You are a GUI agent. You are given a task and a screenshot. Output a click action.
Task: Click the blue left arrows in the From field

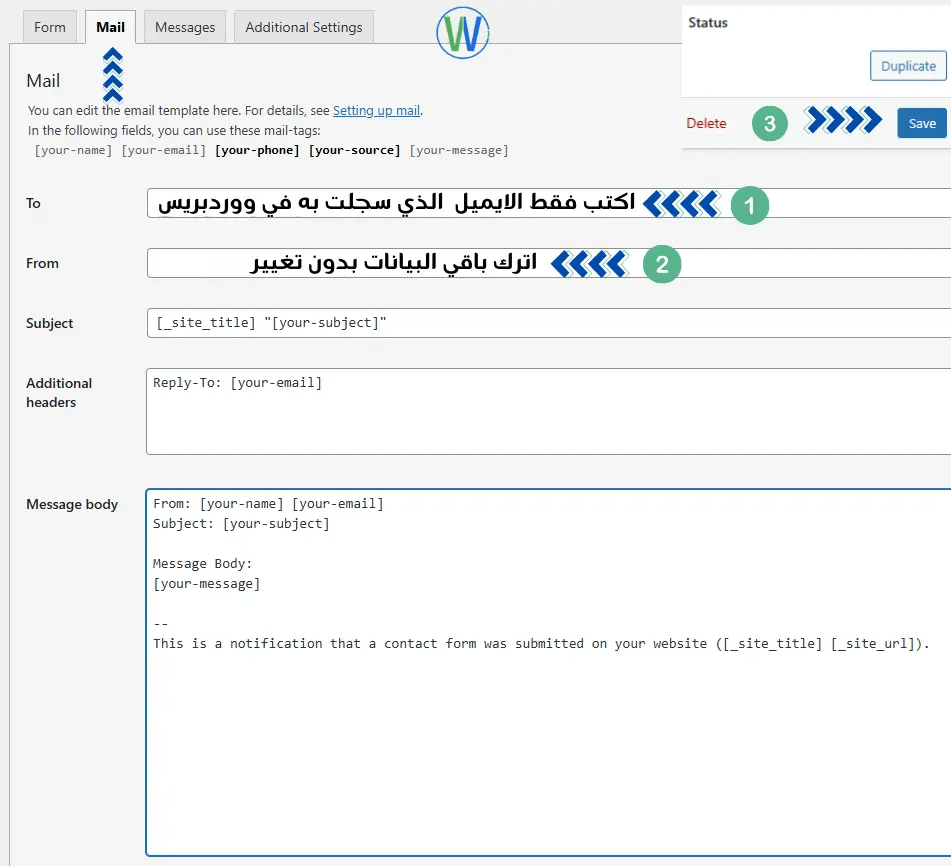(x=589, y=265)
